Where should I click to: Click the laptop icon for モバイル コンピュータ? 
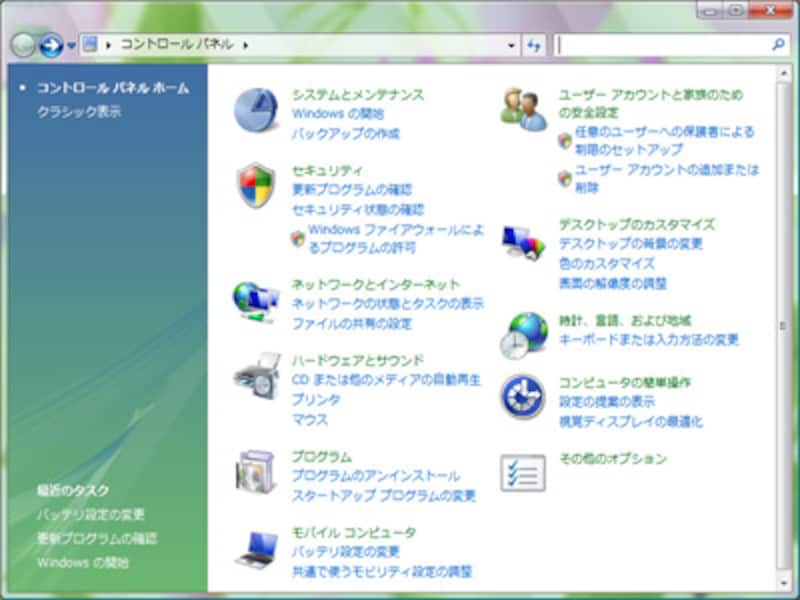(257, 549)
